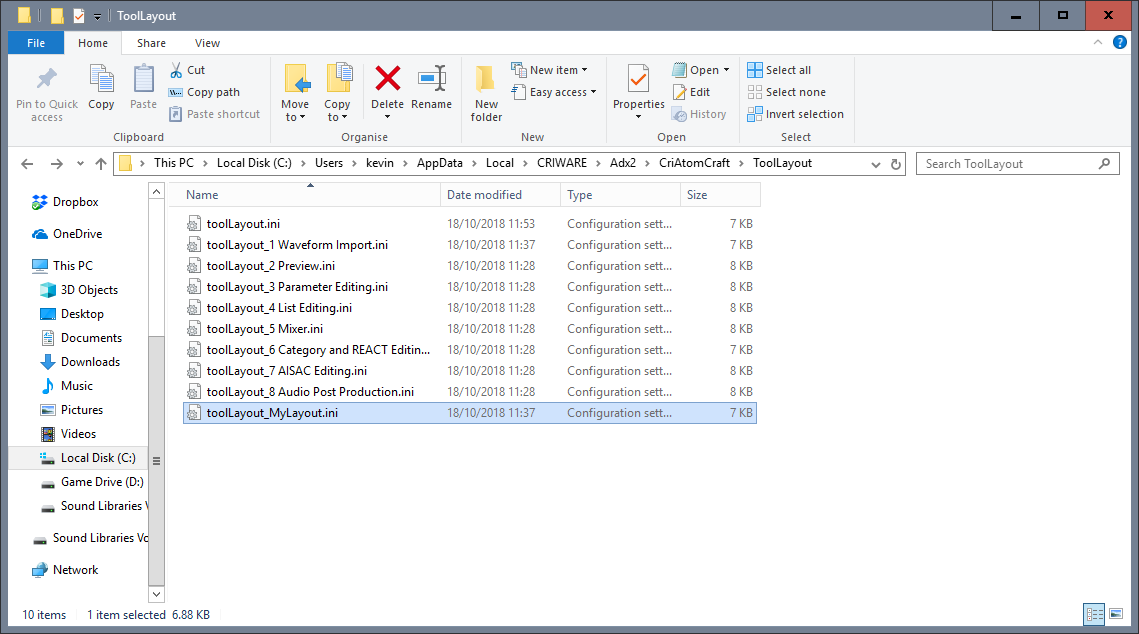Open the Help question mark icon
The height and width of the screenshot is (634, 1139).
(x=1119, y=42)
